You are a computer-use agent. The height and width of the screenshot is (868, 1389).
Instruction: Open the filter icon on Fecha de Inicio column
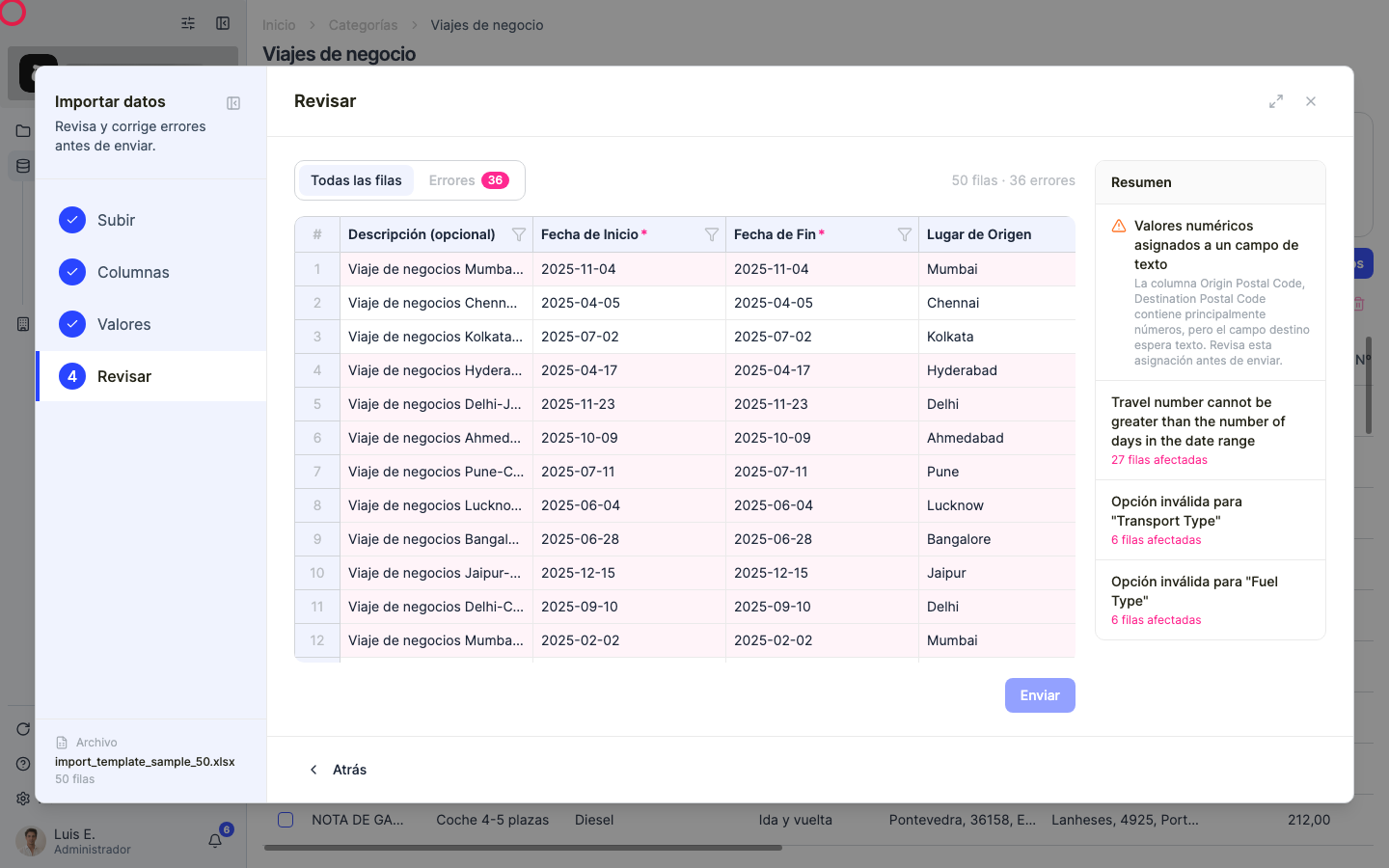(712, 234)
